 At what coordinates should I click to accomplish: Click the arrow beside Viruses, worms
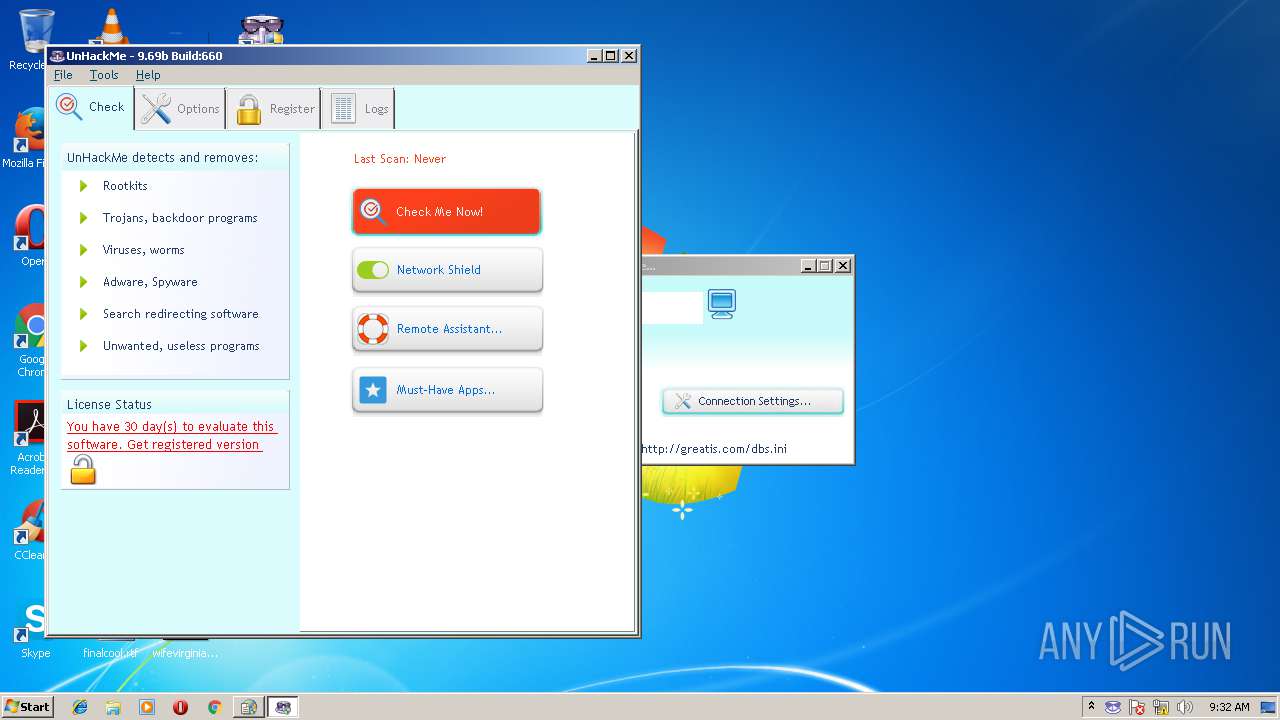point(83,250)
